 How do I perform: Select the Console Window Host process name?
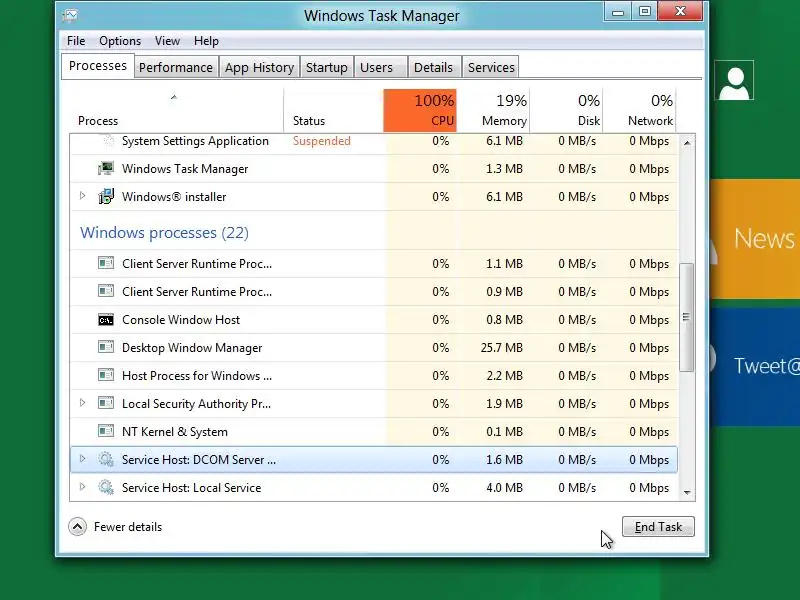[x=181, y=320]
